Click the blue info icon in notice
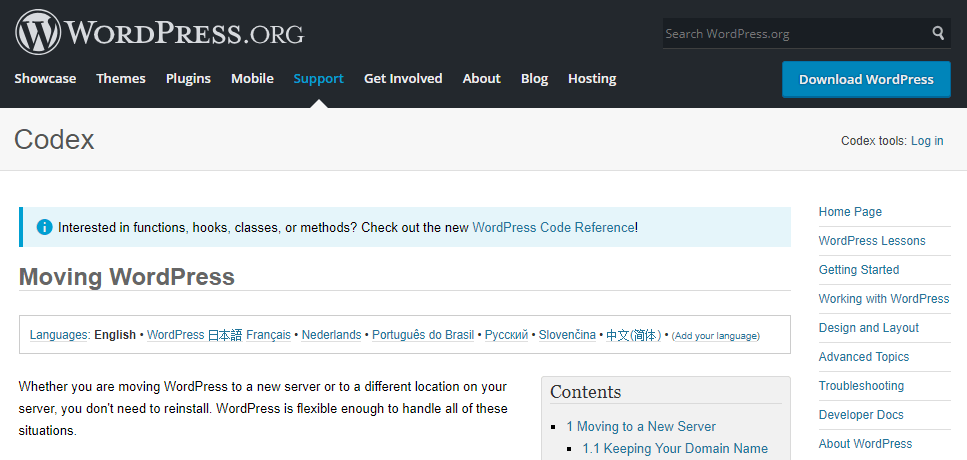 [x=44, y=227]
